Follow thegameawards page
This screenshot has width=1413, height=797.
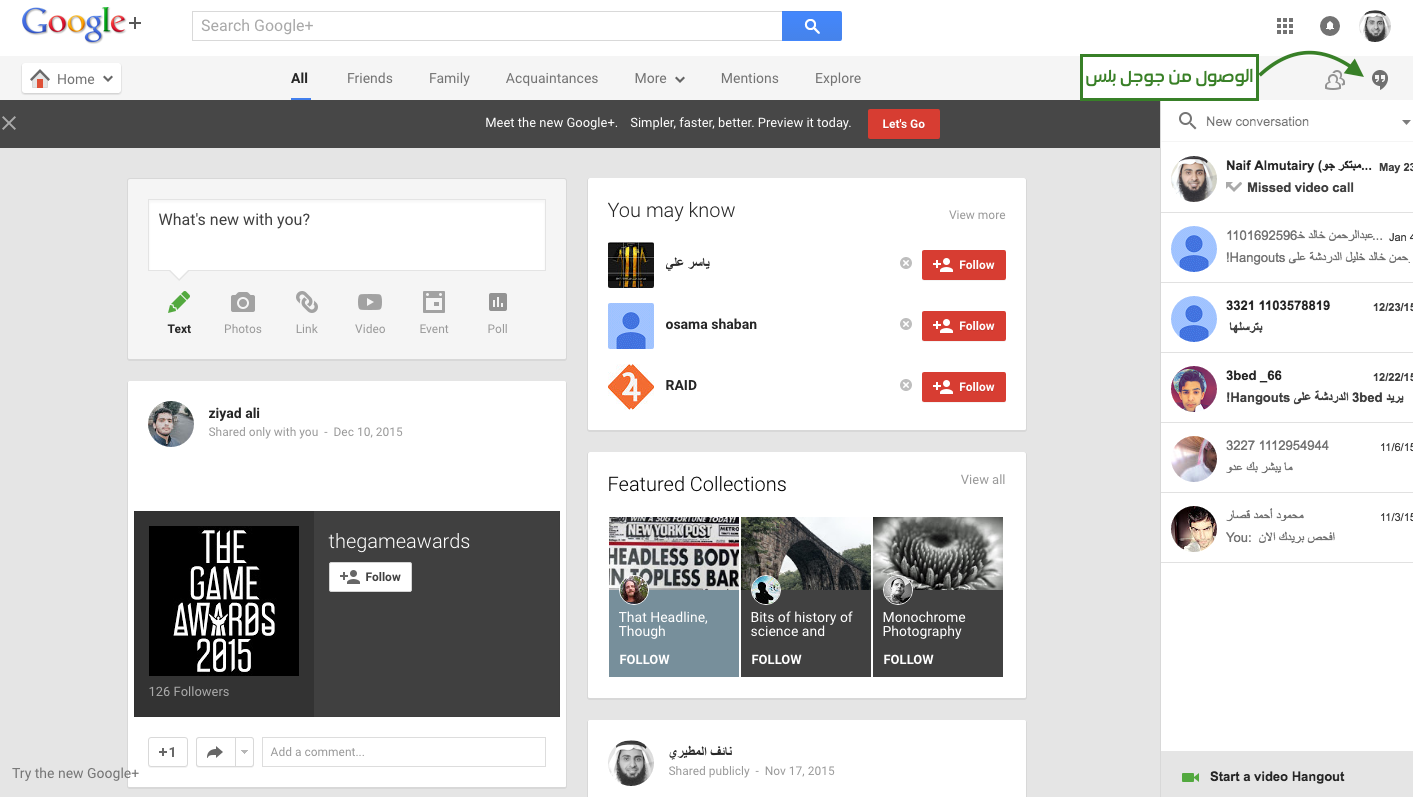(370, 577)
